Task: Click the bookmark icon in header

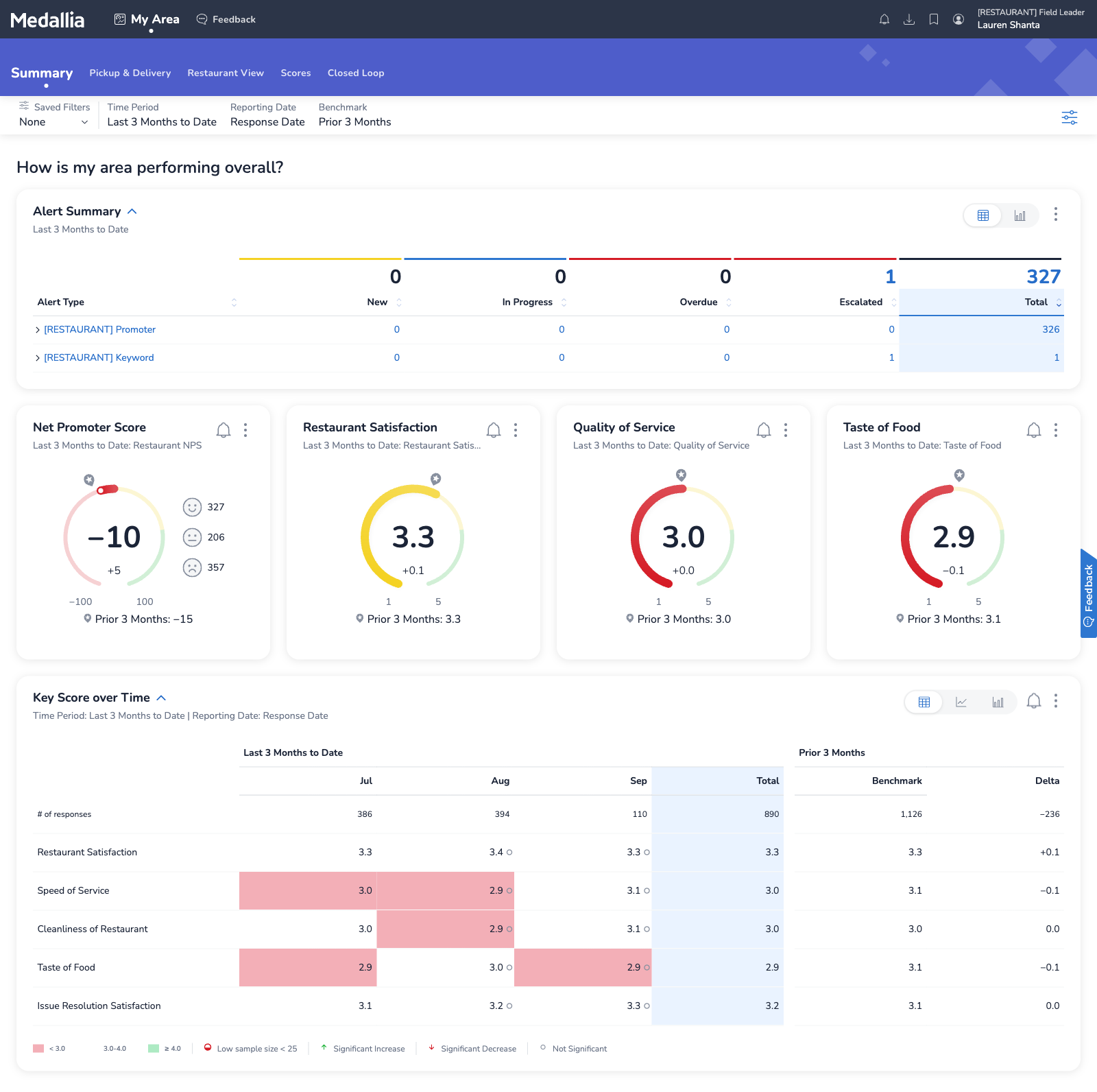Action: [934, 19]
